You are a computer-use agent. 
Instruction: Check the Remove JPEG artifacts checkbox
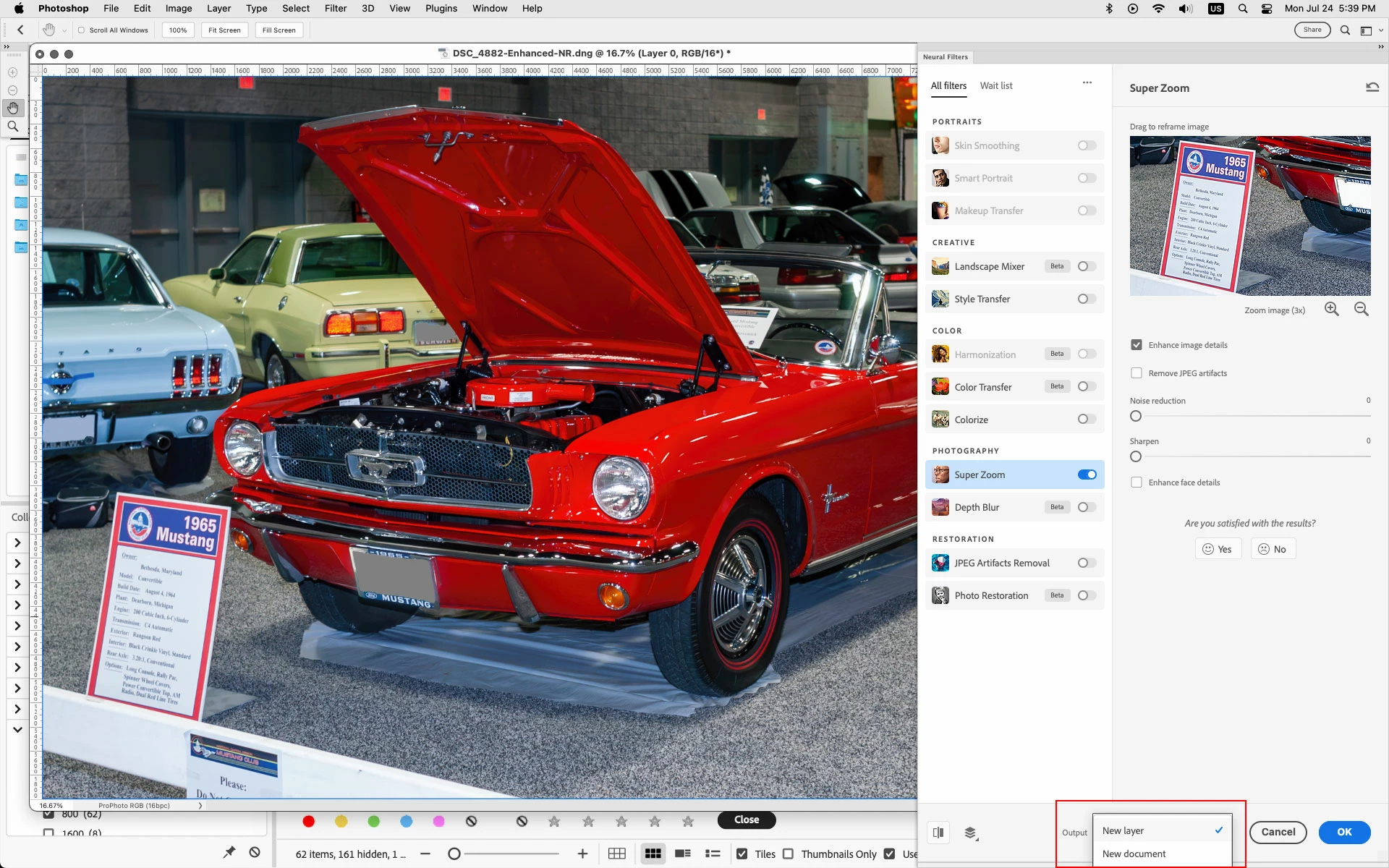[x=1137, y=373]
